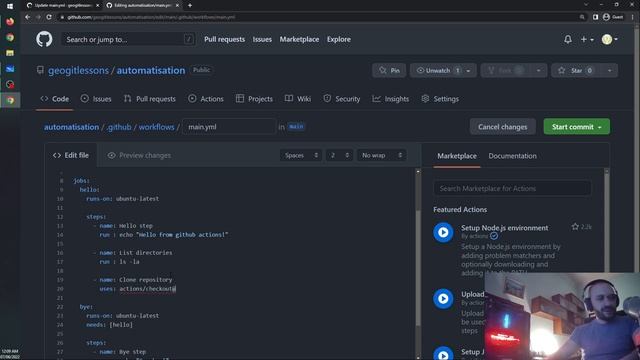Star the automatisation repository
This screenshot has width=640, height=360.
[x=576, y=70]
